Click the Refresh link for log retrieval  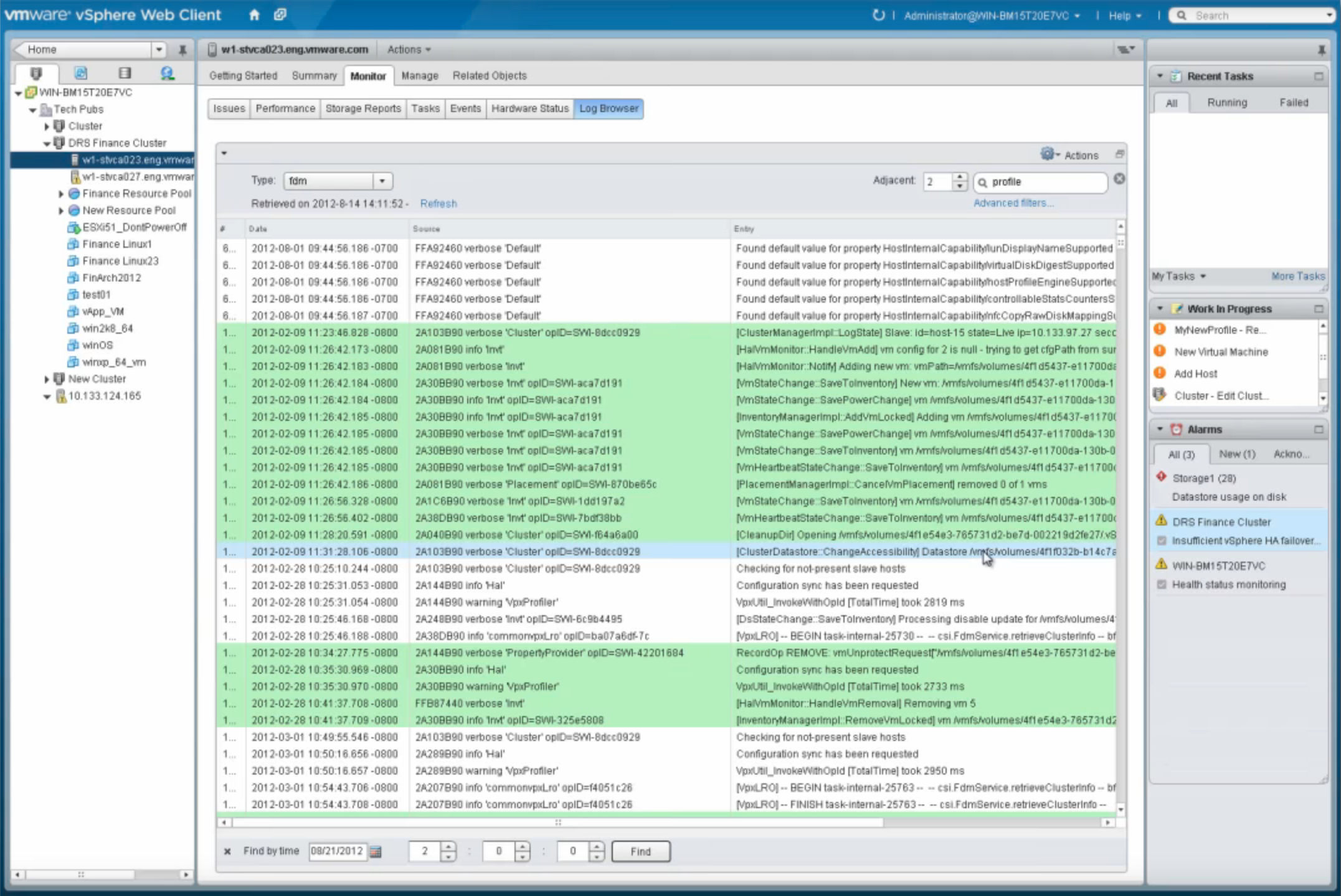pos(438,204)
